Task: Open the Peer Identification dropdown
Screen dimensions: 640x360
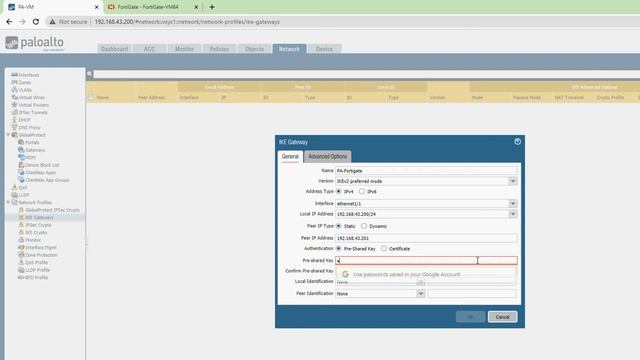Action: pos(421,293)
